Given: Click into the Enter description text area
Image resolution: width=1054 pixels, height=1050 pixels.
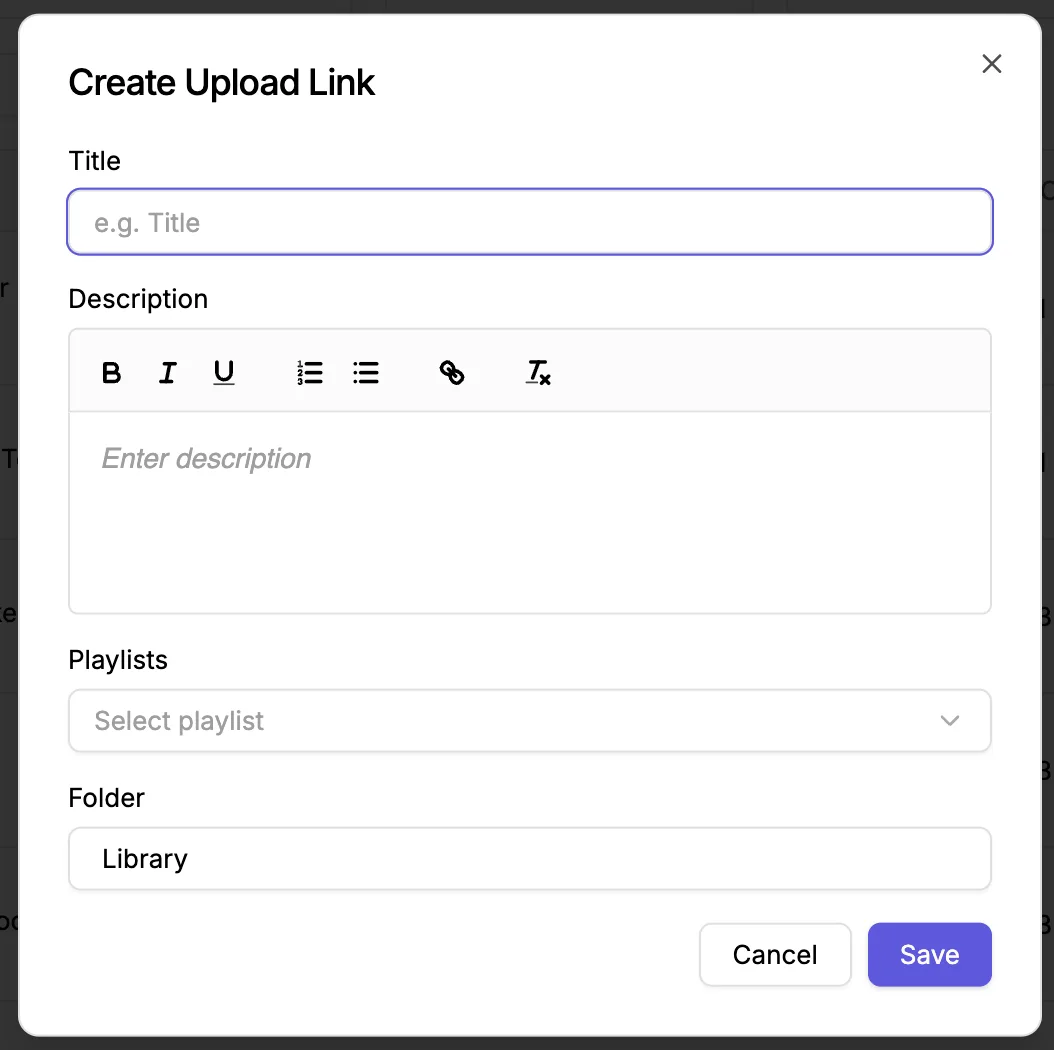Looking at the screenshot, I should pyautogui.click(x=530, y=512).
